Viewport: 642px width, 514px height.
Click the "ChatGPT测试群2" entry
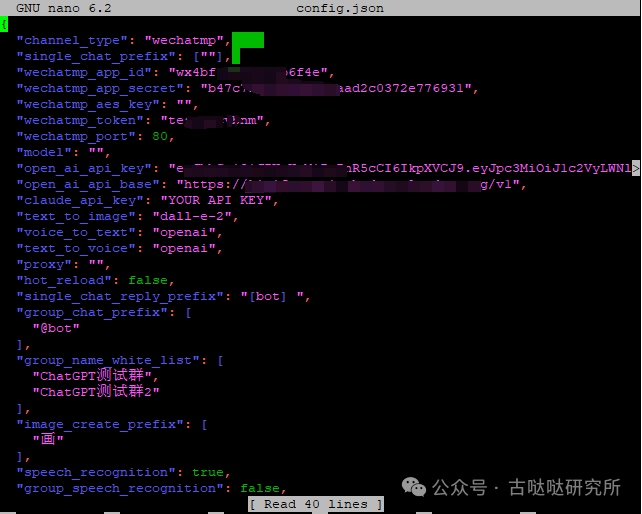[96, 392]
